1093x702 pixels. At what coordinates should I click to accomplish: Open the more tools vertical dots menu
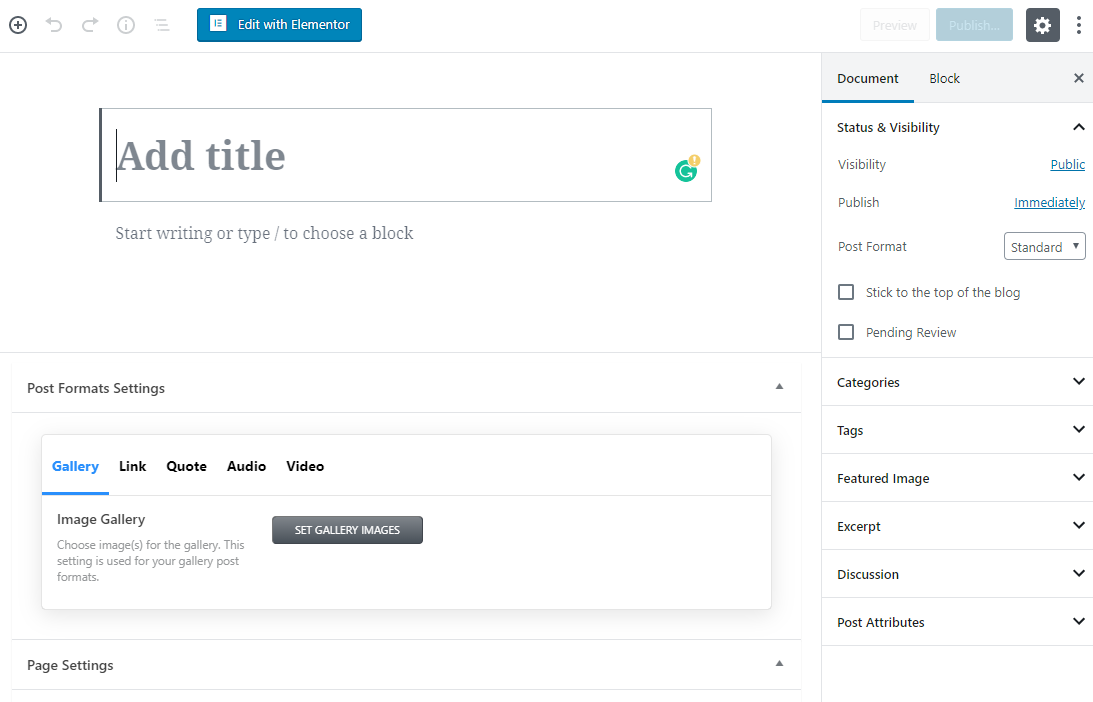coord(1078,25)
